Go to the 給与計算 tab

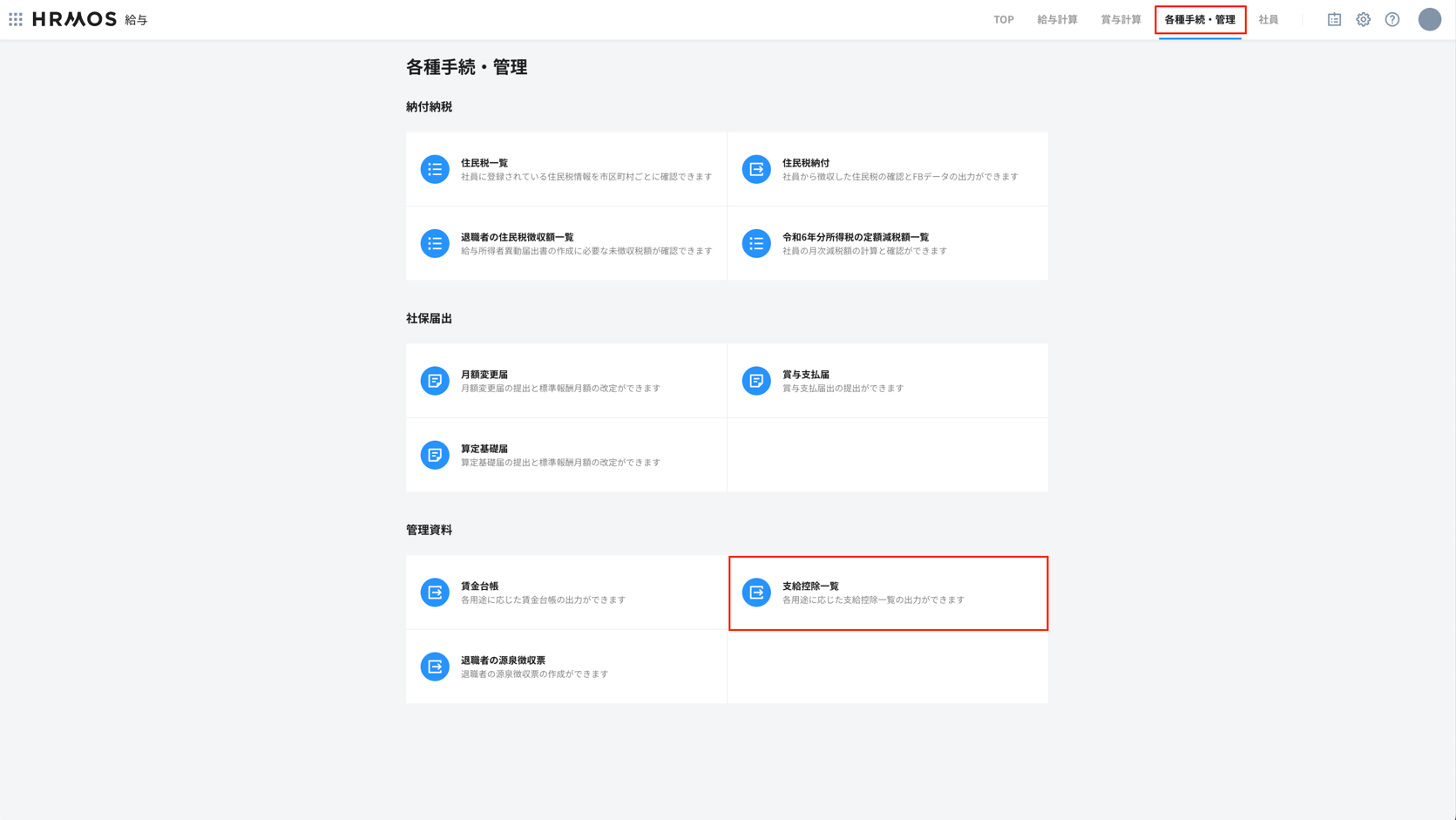(x=1057, y=19)
